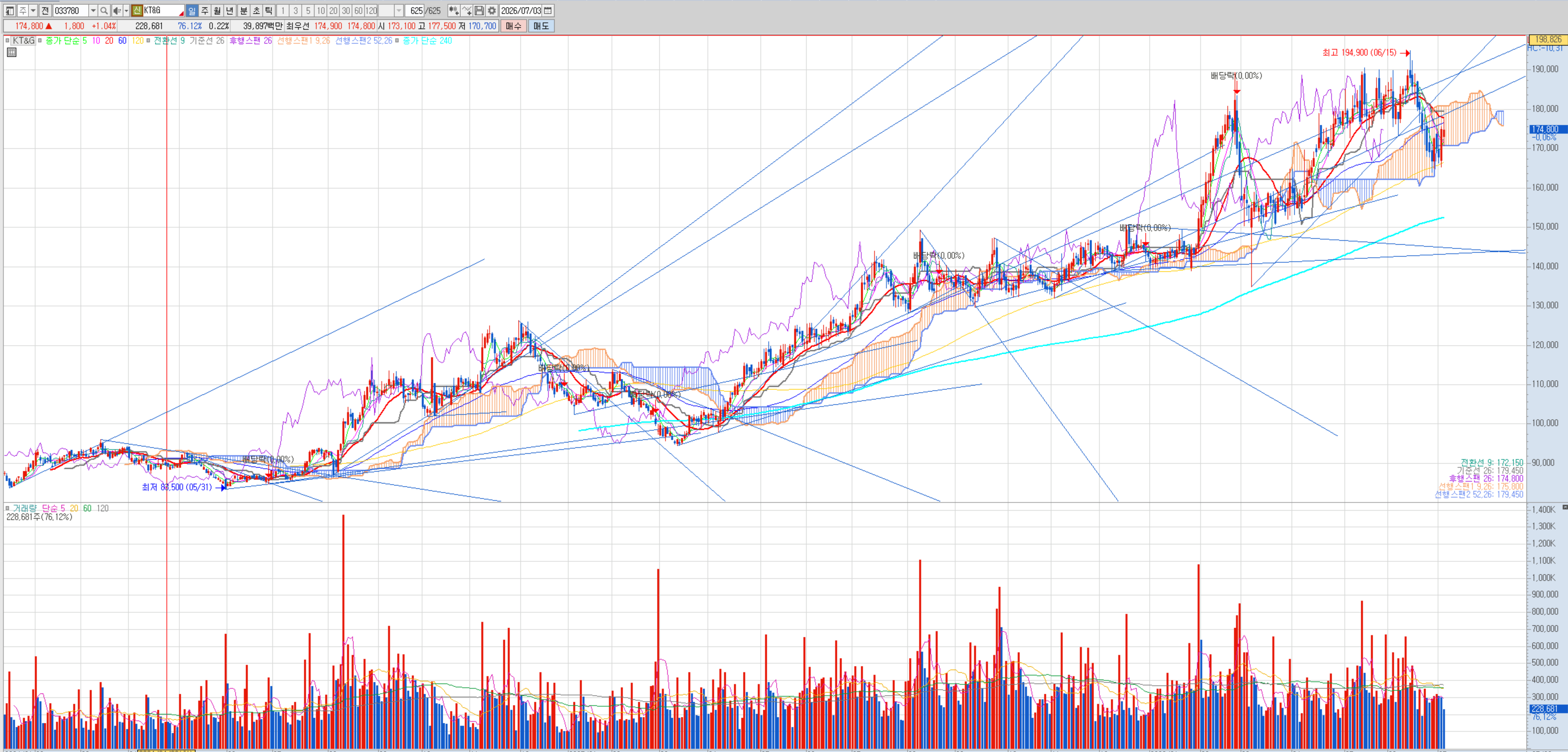
Task: Open the calendar date picker icon
Action: (x=548, y=10)
